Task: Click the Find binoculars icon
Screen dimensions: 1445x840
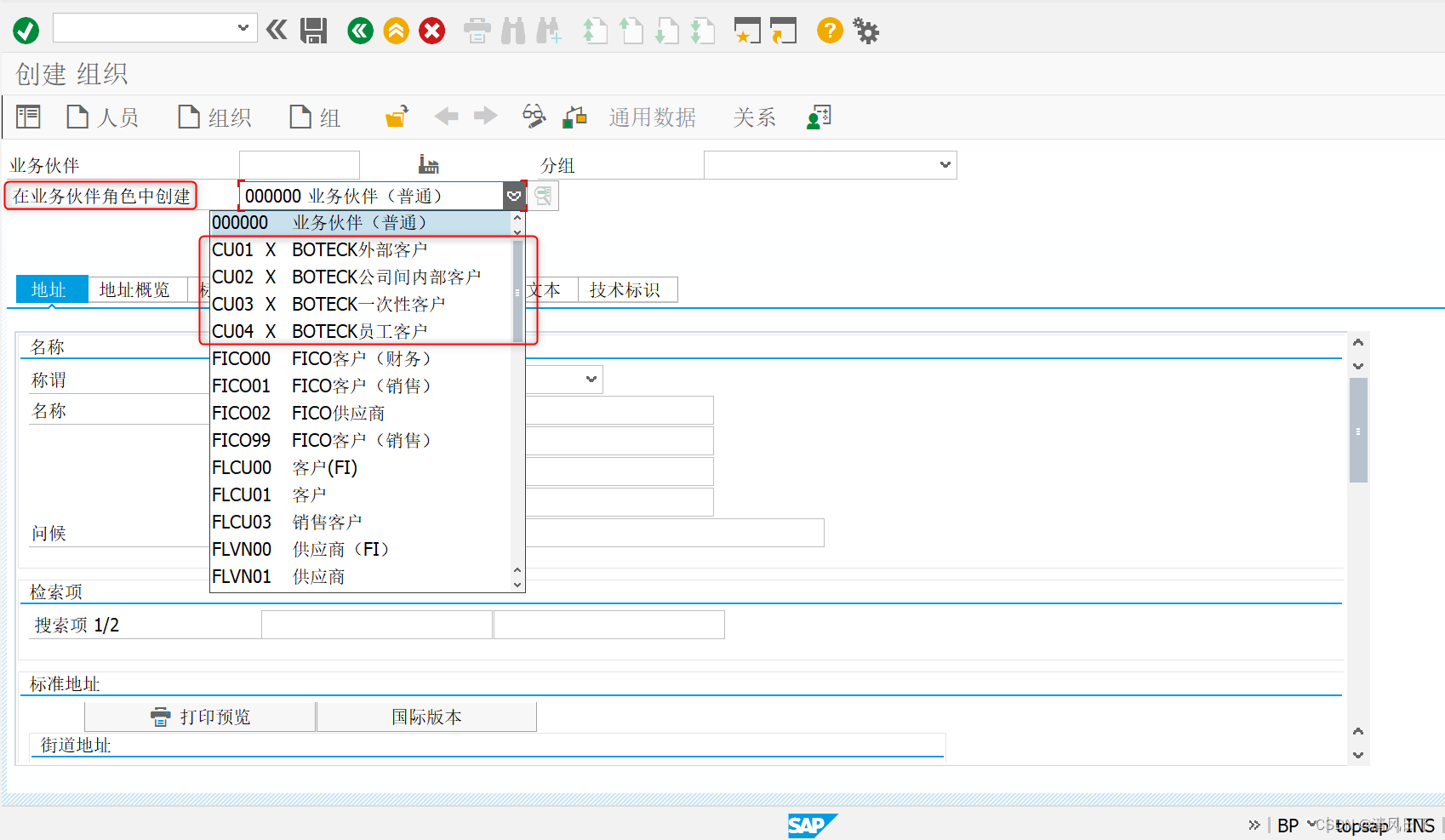Action: tap(513, 31)
